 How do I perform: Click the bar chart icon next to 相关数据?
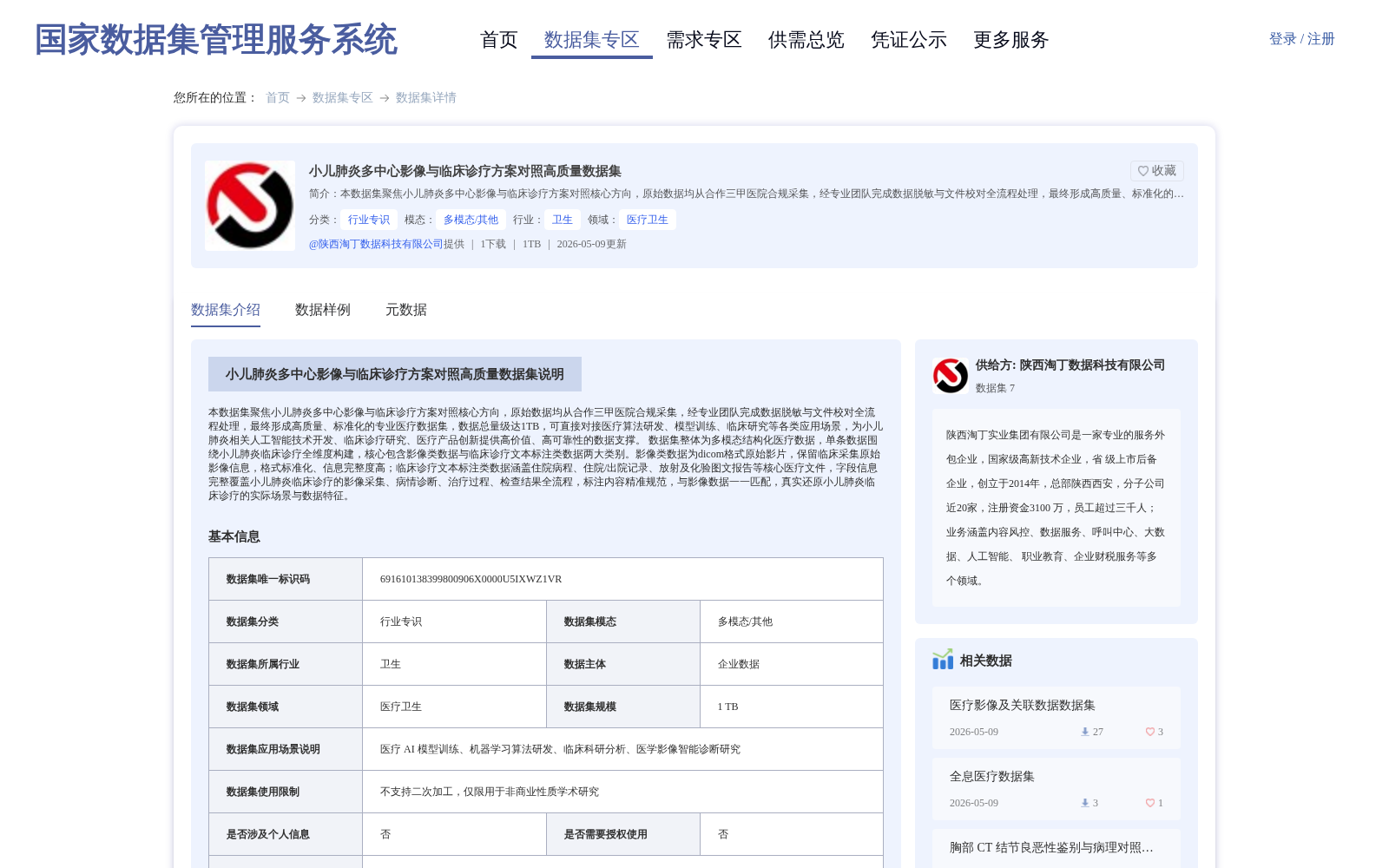coord(943,660)
